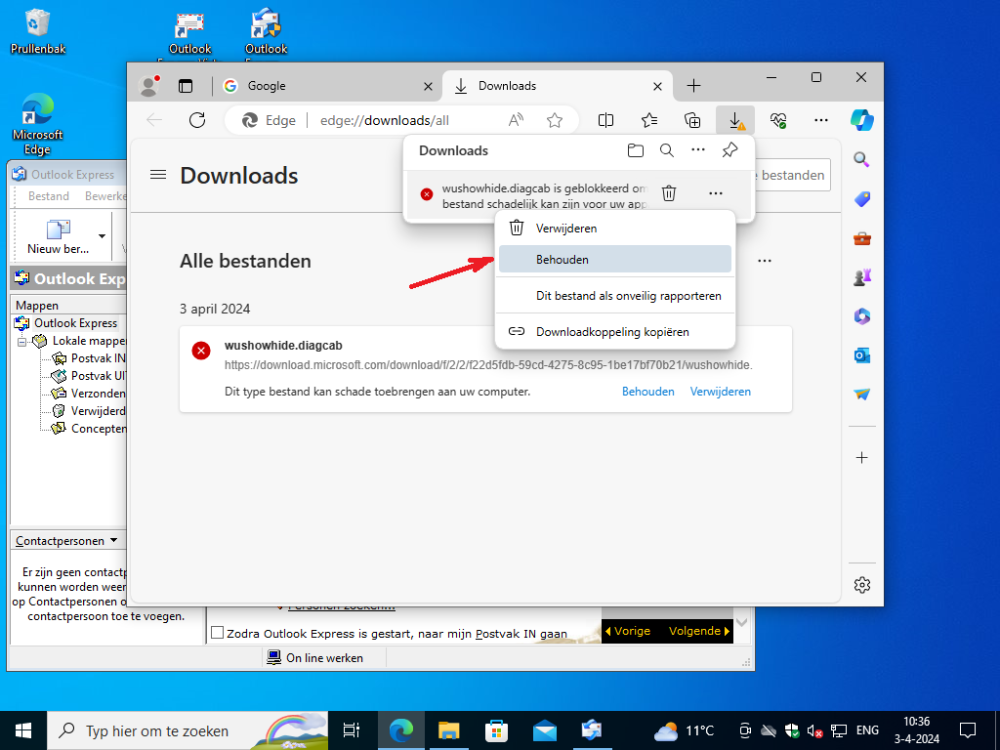Open Outlook icon in Edge sidebar
This screenshot has height=750, width=1000.
[862, 355]
